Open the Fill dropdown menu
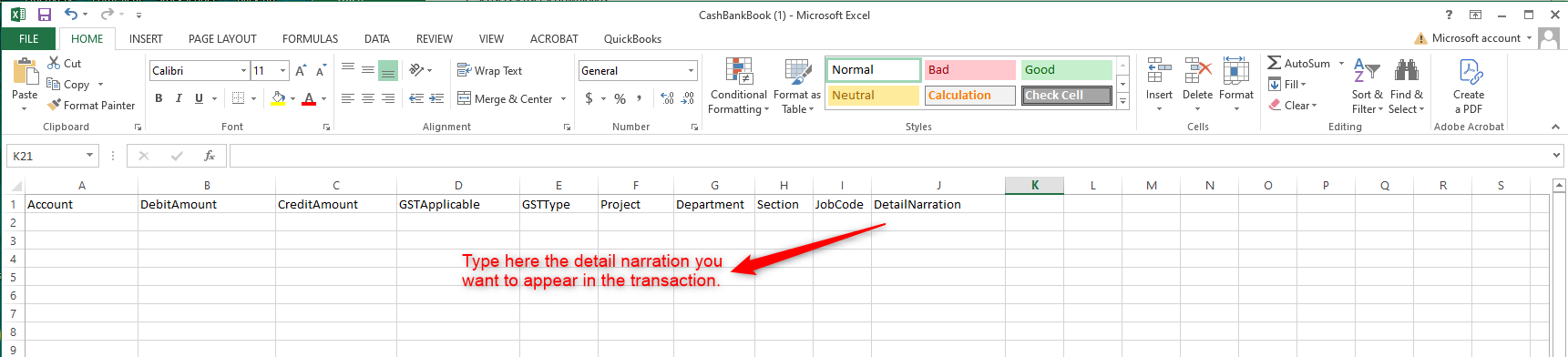 1287,84
